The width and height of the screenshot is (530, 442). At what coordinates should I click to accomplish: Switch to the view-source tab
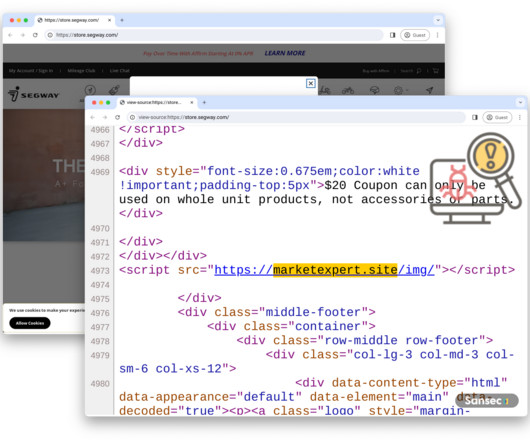pos(156,102)
